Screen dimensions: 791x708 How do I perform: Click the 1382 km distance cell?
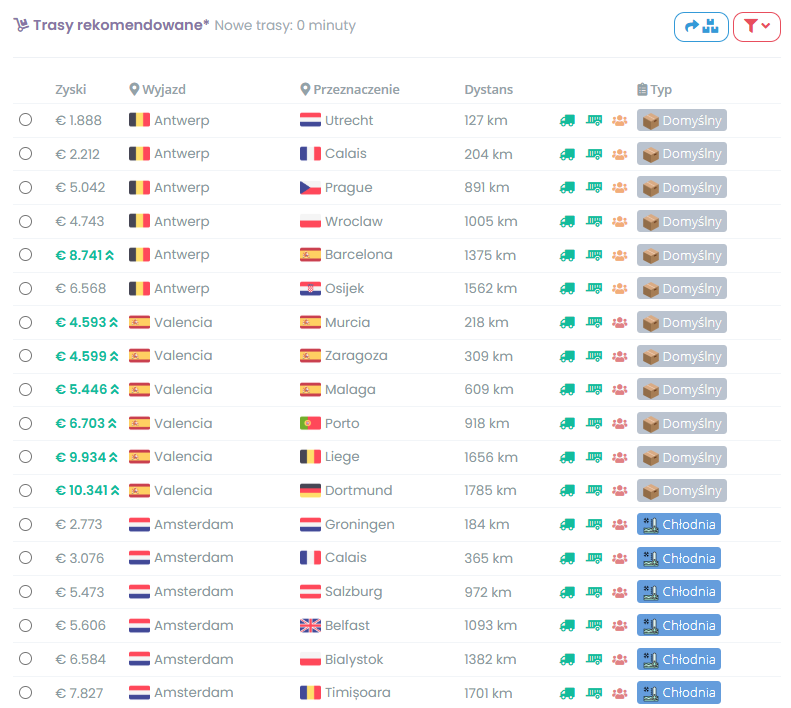click(490, 659)
